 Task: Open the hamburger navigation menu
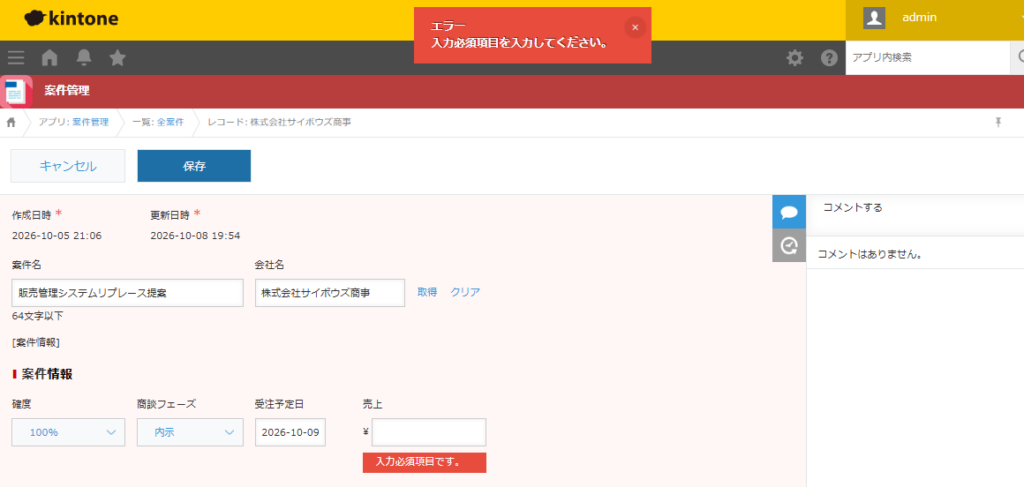click(16, 58)
